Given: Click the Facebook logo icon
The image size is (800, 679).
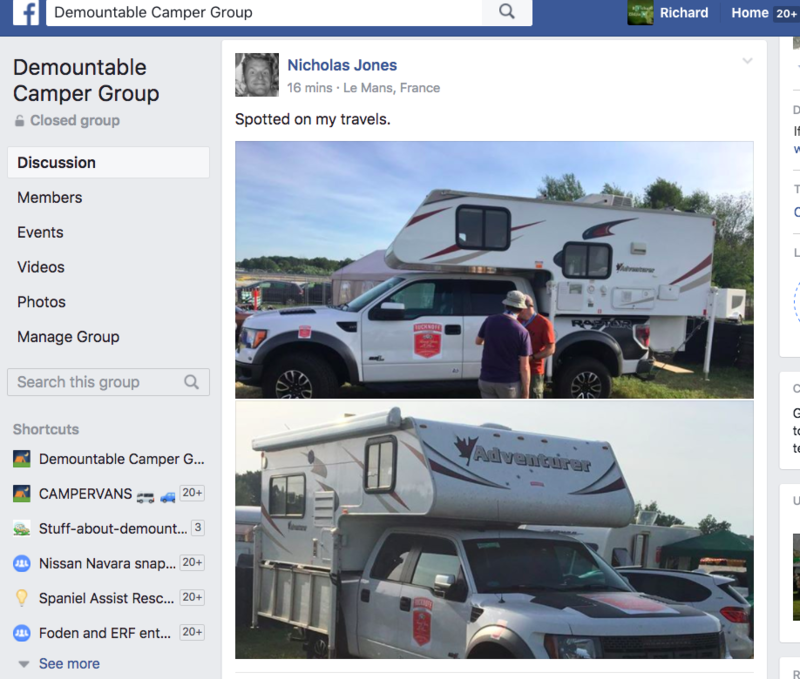Looking at the screenshot, I should (26, 12).
